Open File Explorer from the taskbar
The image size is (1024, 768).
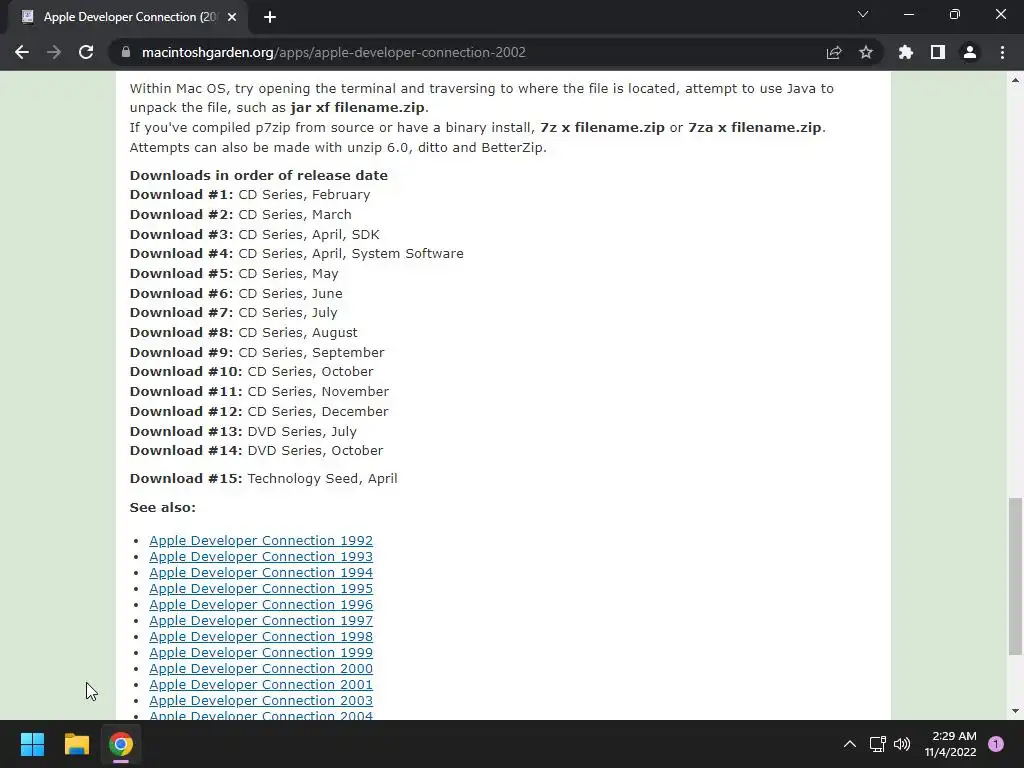coord(76,744)
